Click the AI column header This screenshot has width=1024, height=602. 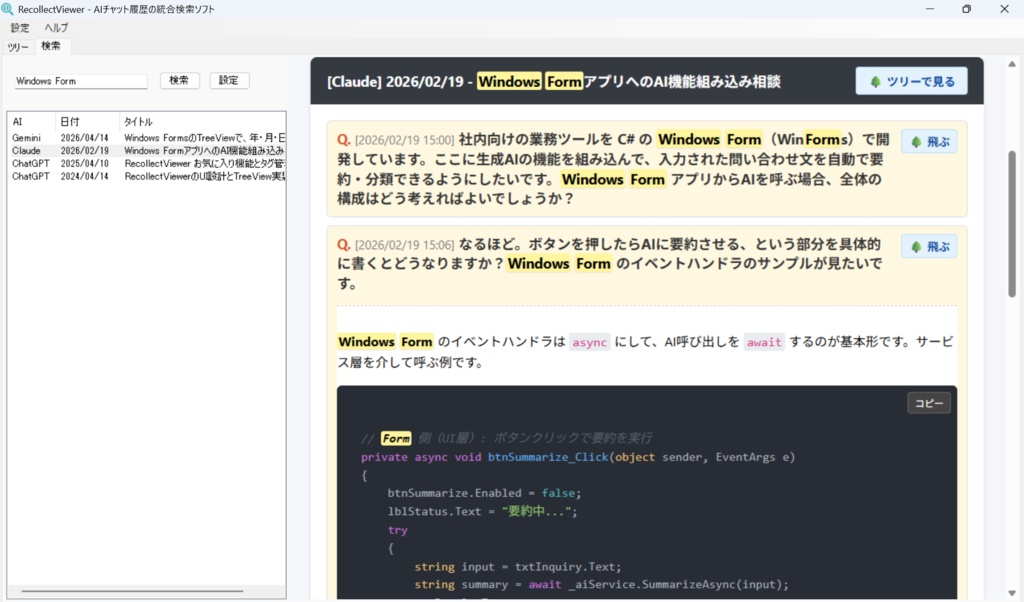click(31, 121)
